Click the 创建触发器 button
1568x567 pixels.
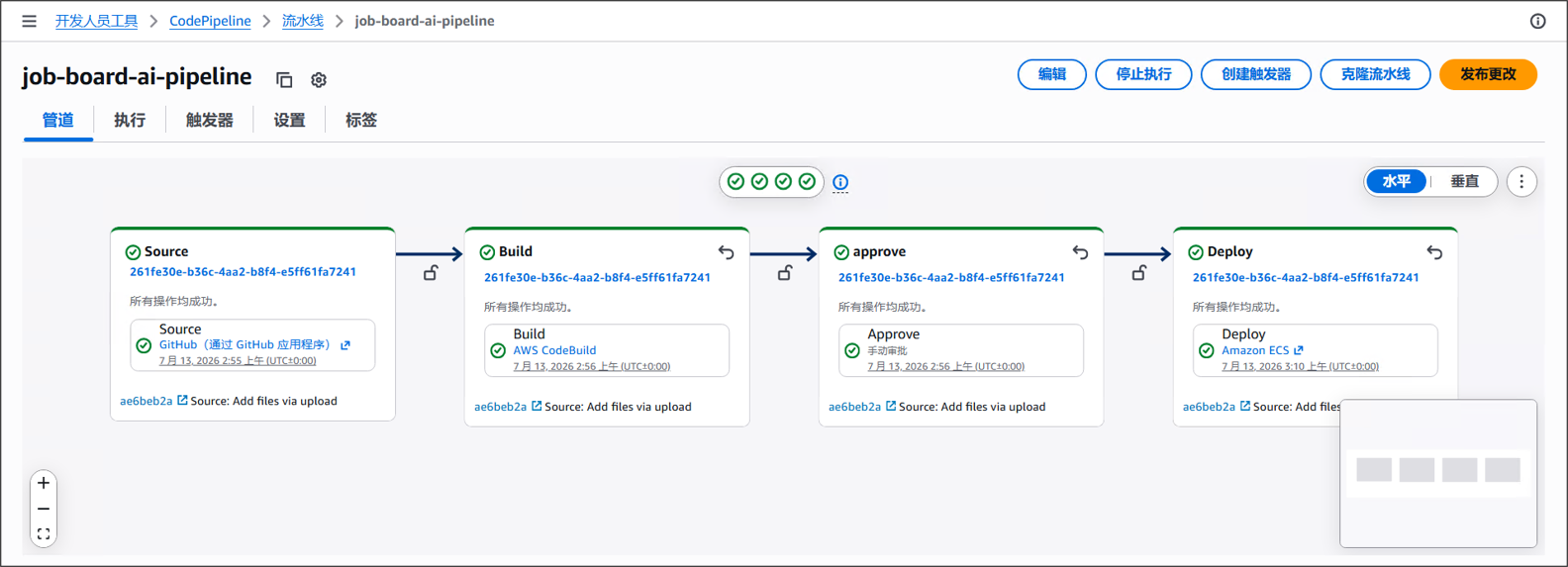coord(1256,74)
